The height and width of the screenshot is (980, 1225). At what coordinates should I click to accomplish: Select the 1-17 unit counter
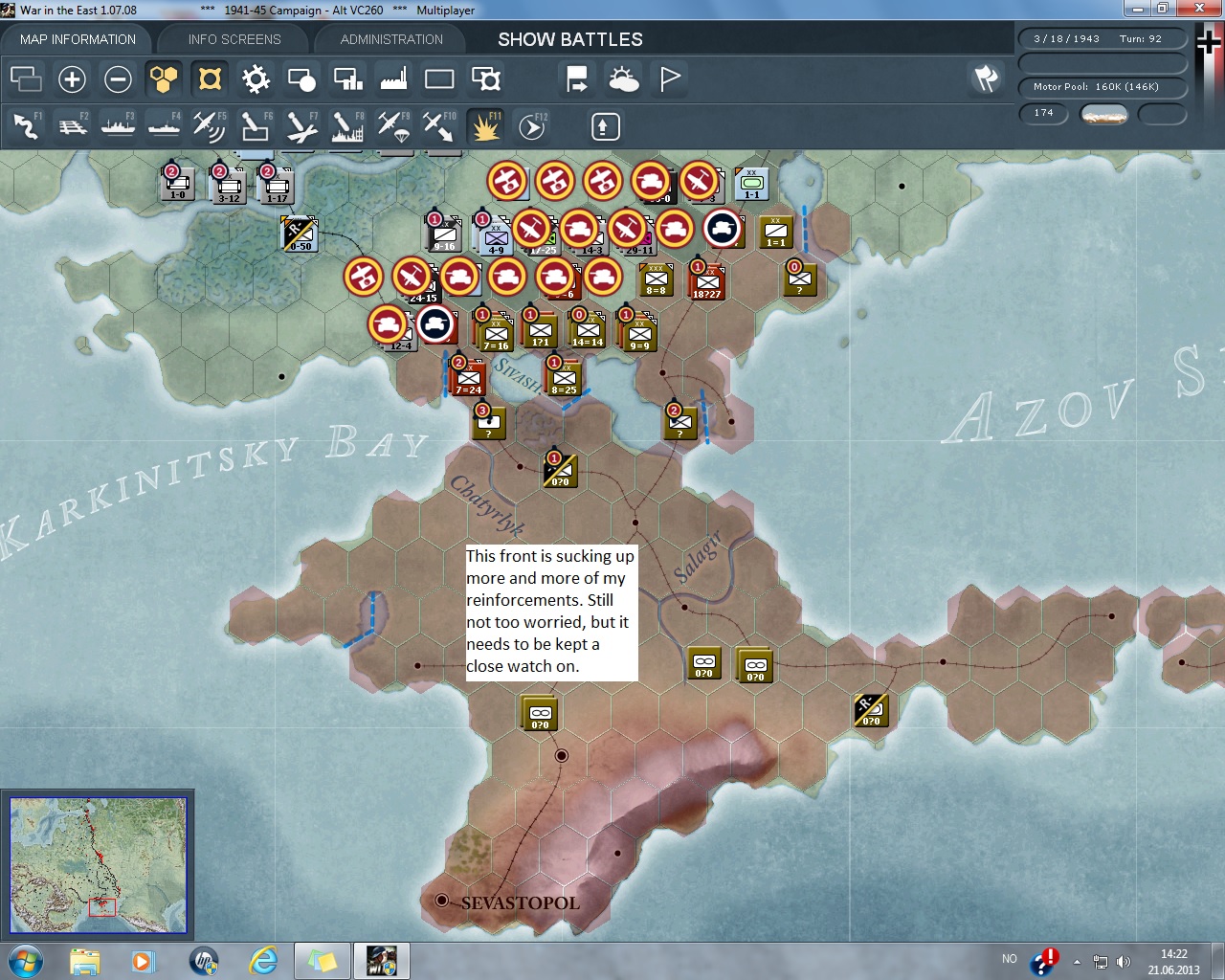click(276, 184)
